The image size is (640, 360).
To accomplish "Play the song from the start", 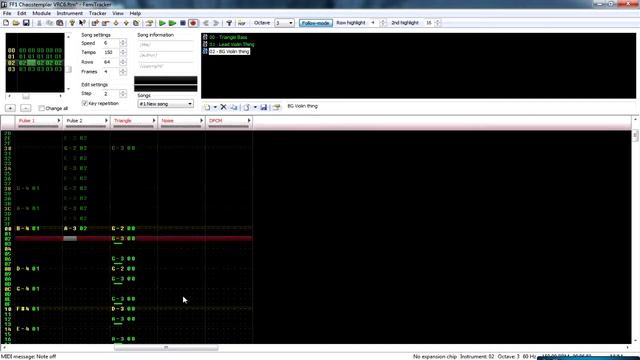I will (162, 23).
